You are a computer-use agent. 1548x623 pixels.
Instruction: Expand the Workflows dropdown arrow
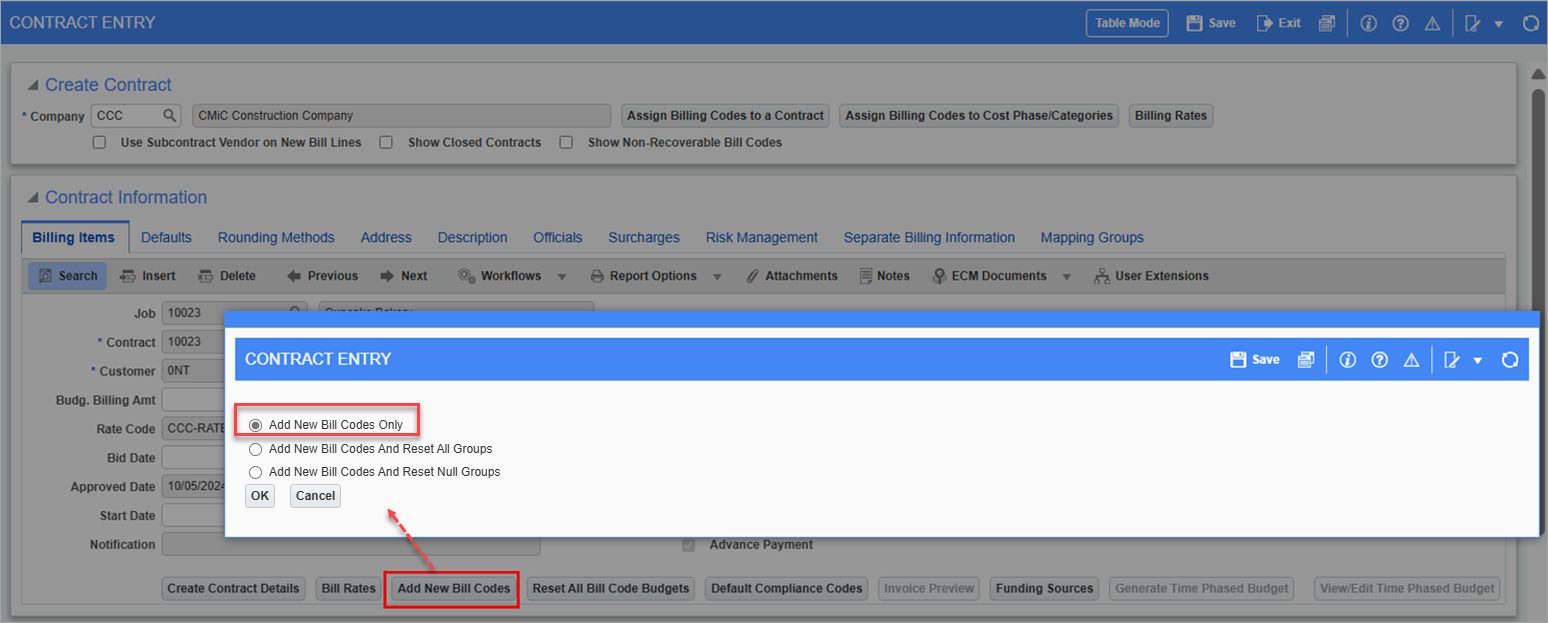(x=562, y=277)
